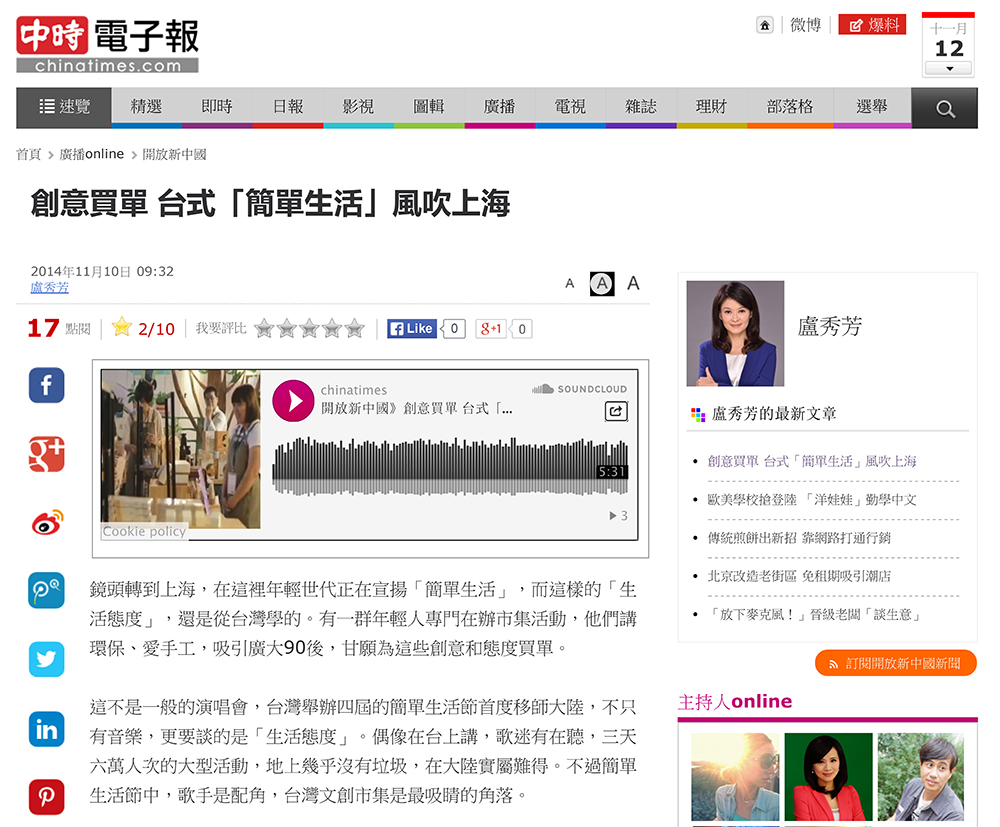Open article 歐美學校搶登陸「洋娃娃」勤學中文
This screenshot has width=1000, height=827.
point(812,500)
